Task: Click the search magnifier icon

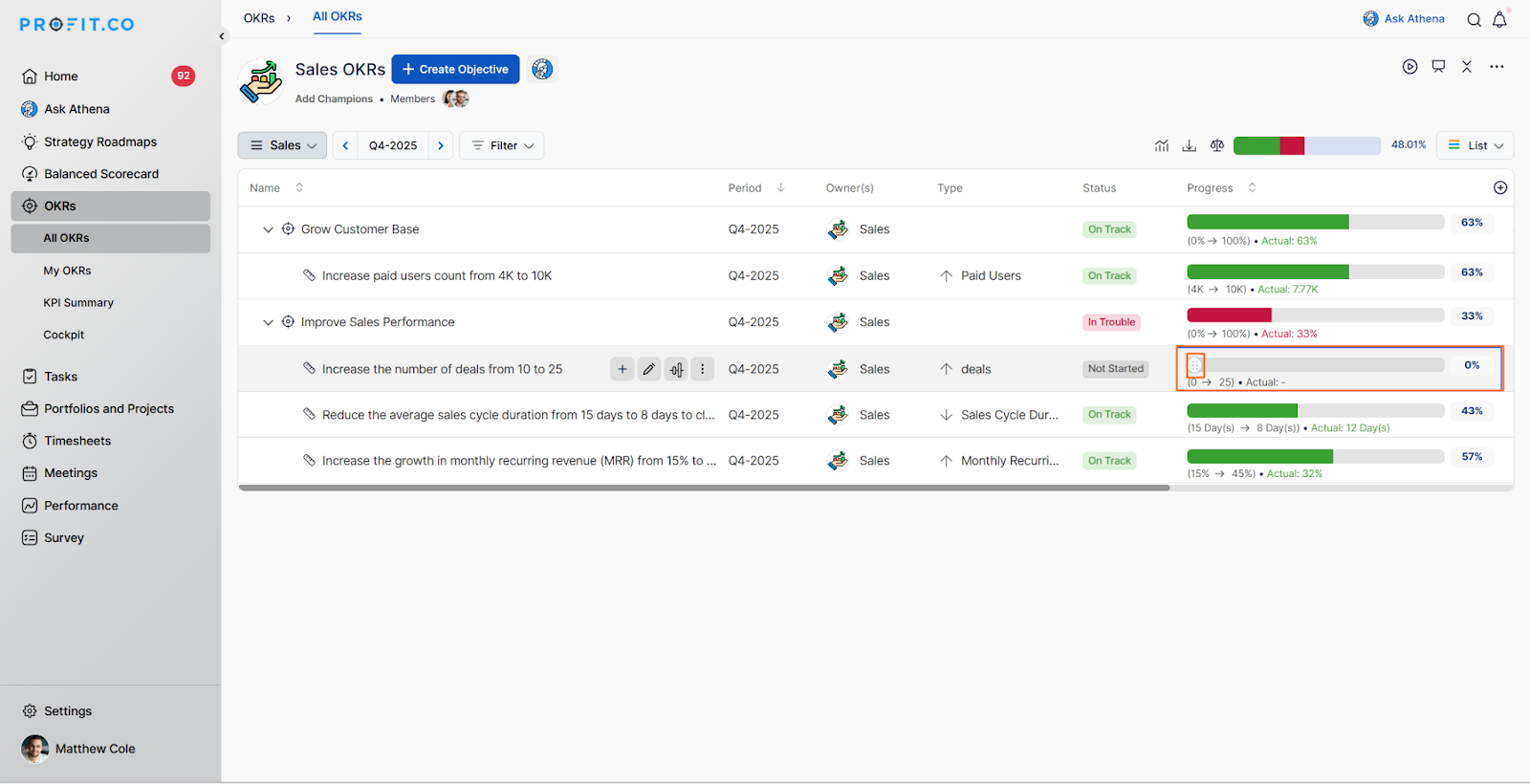Action: tap(1474, 19)
